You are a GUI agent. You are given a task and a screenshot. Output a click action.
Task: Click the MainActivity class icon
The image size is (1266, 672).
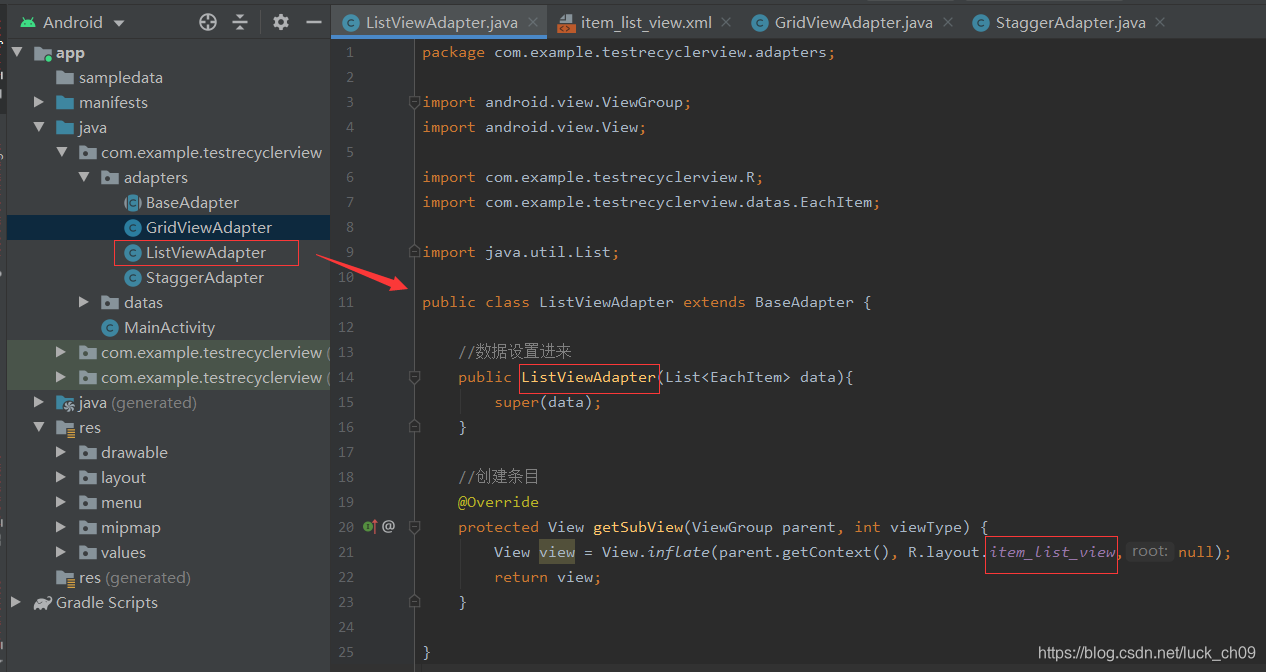[x=110, y=327]
